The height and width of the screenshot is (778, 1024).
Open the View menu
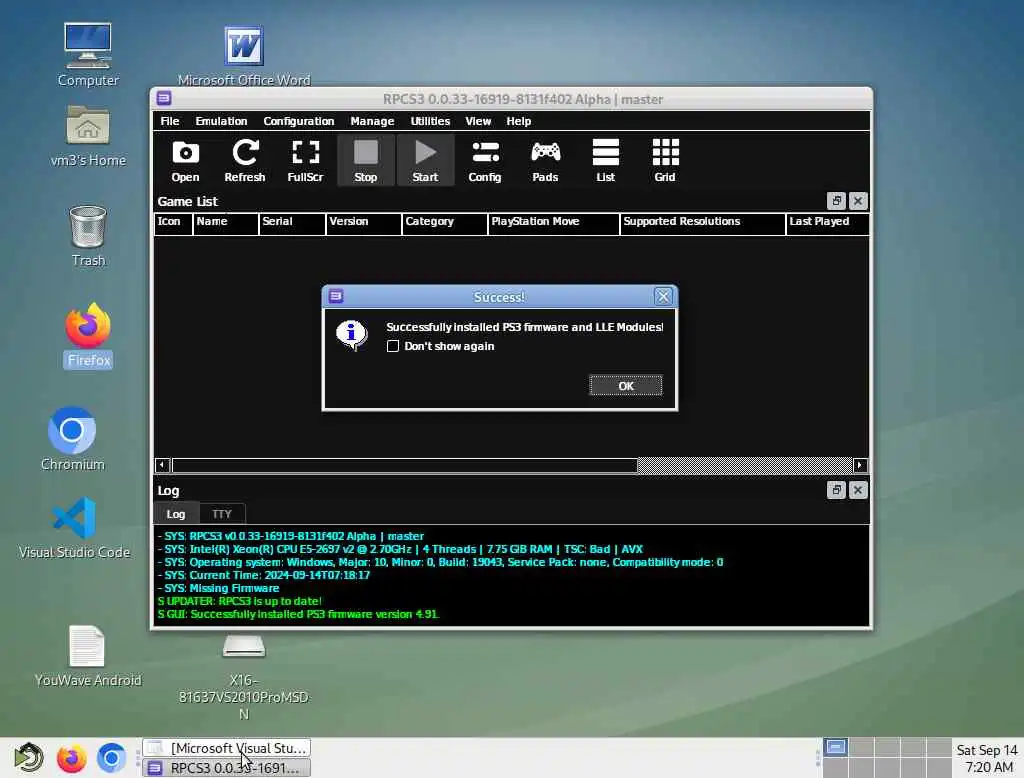(x=478, y=121)
